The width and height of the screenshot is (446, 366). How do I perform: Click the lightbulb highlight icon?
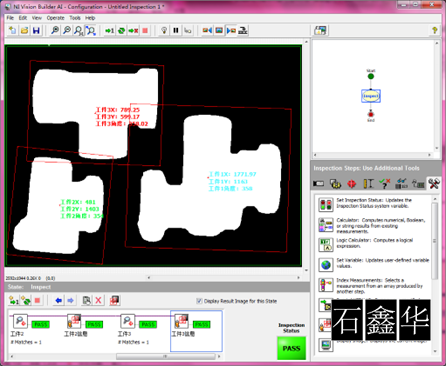pyautogui.click(x=164, y=31)
